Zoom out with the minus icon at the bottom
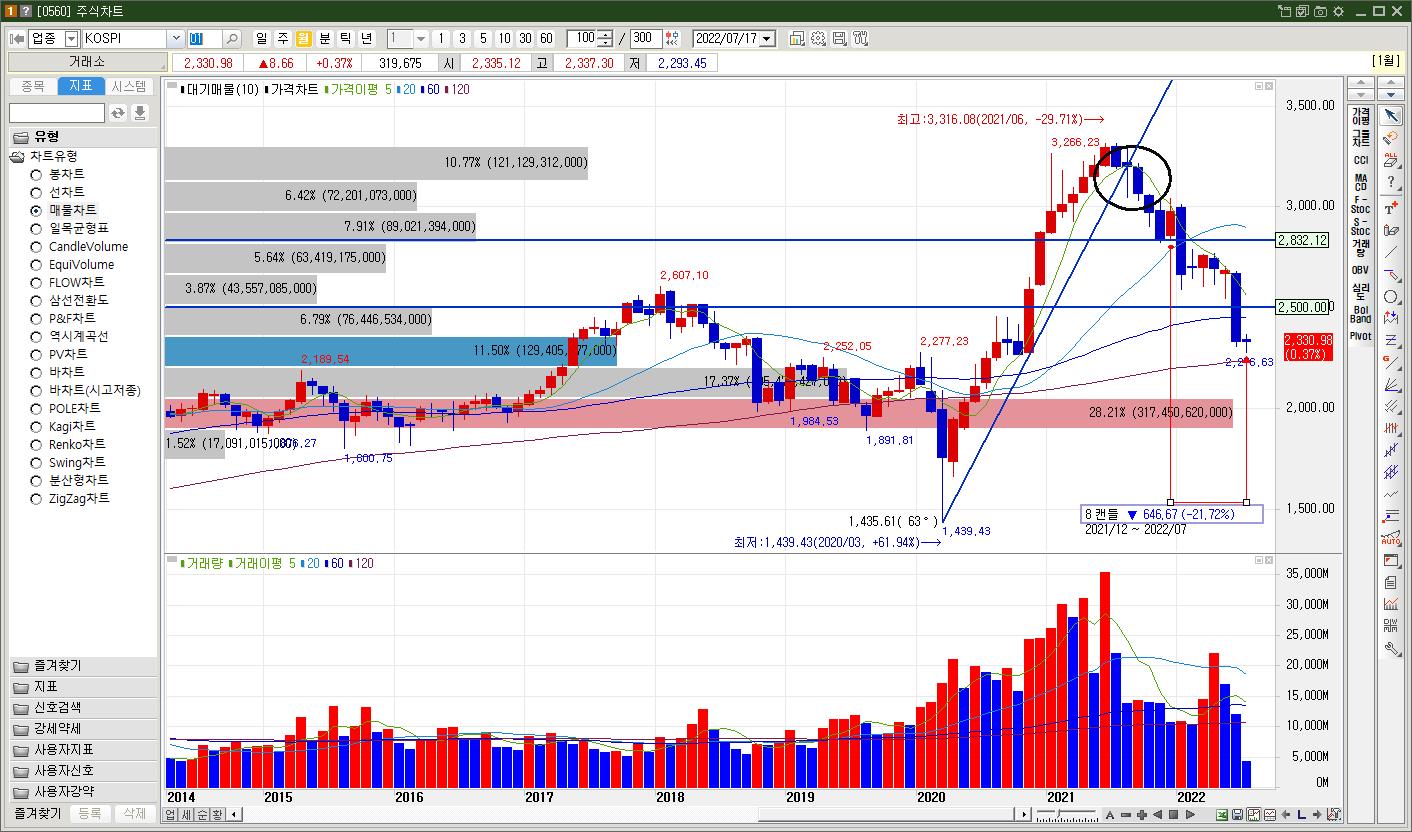1412x832 pixels. pyautogui.click(x=1126, y=814)
